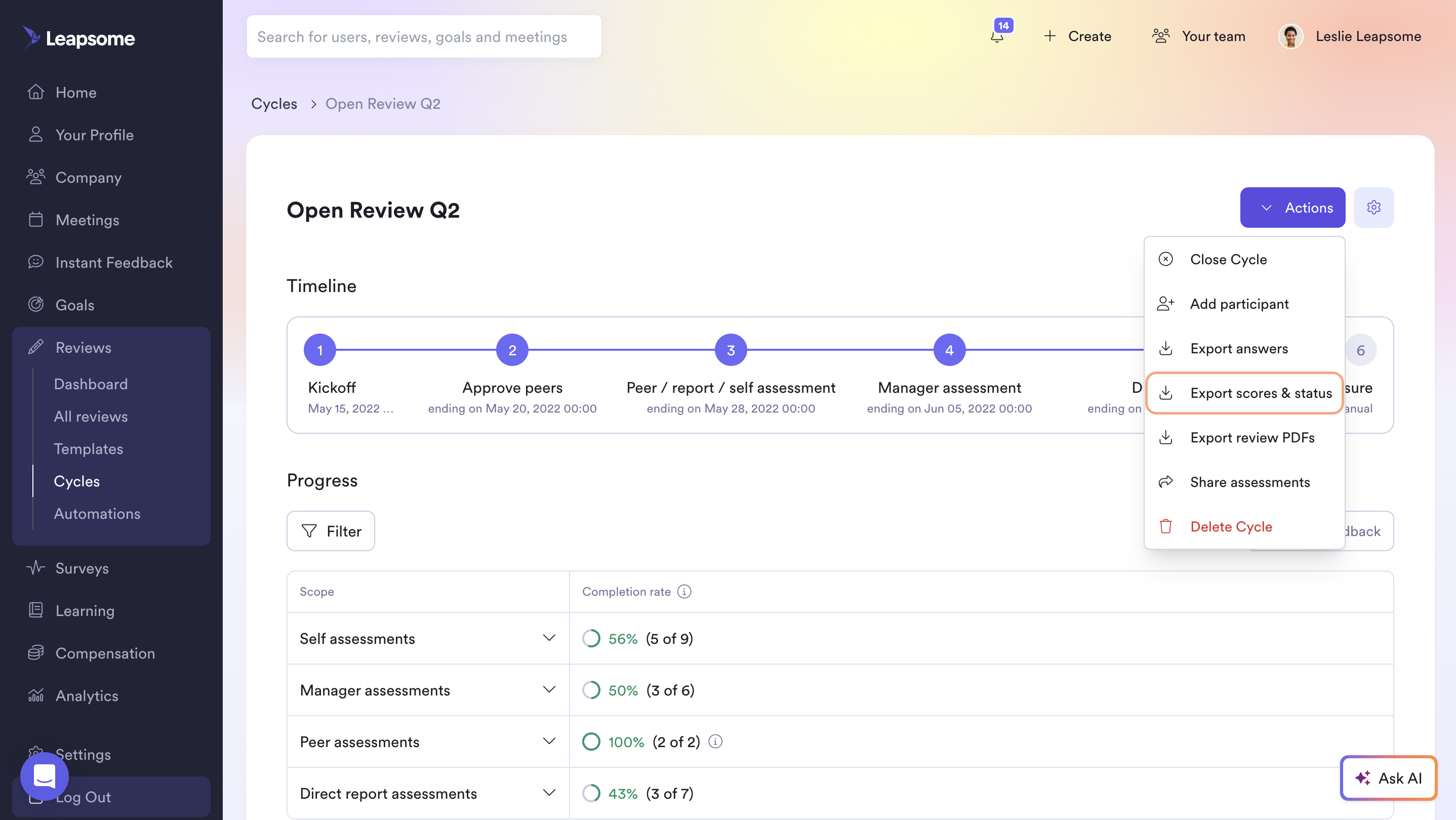Click timeline step 3 marker
The width and height of the screenshot is (1456, 820).
(731, 350)
